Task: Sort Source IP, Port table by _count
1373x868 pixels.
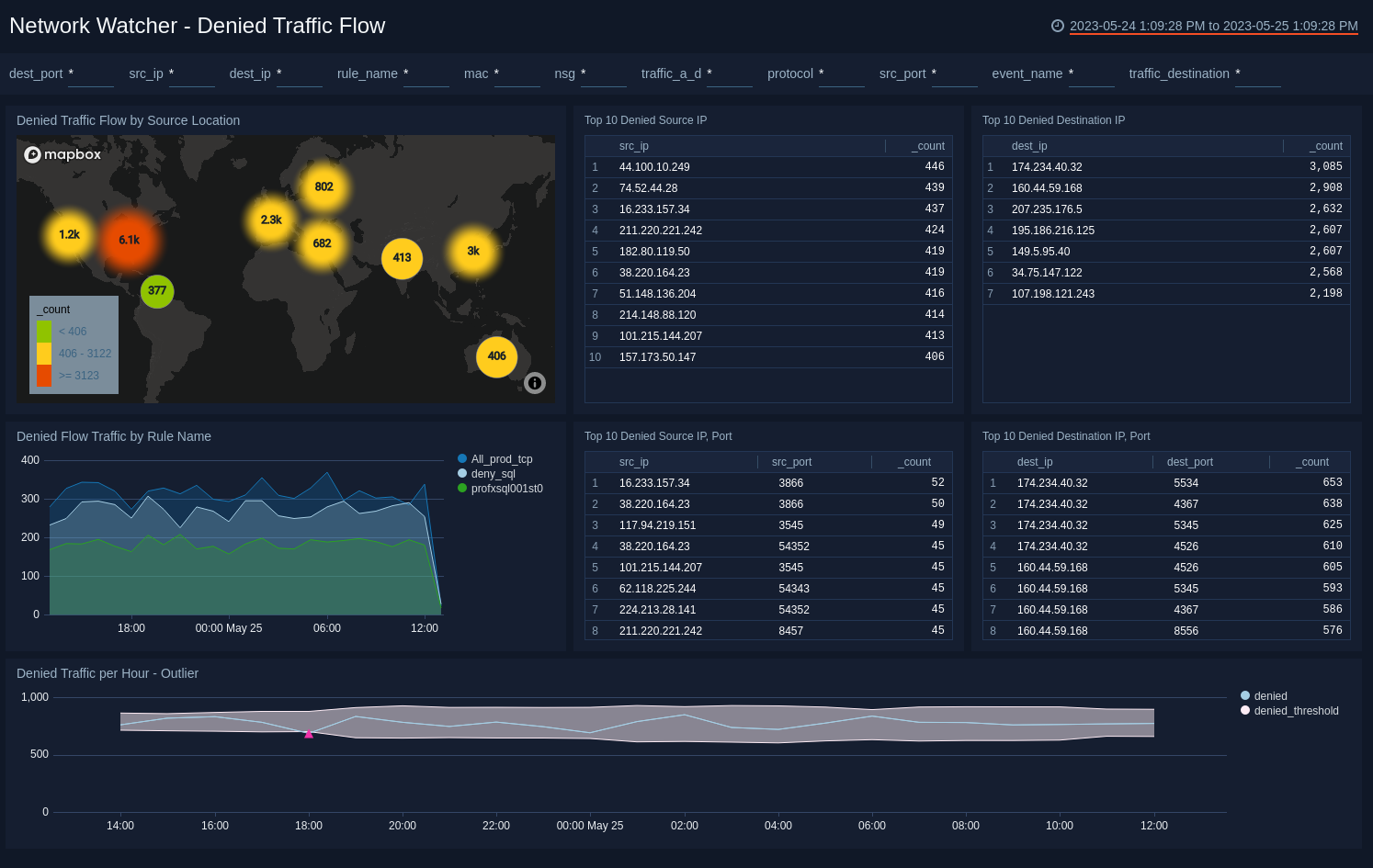Action: pos(915,462)
